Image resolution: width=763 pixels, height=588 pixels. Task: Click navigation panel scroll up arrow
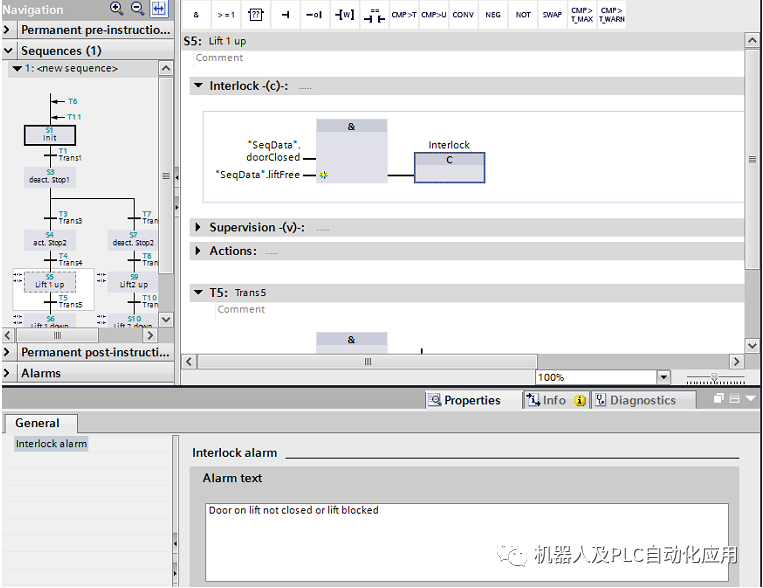click(x=166, y=69)
